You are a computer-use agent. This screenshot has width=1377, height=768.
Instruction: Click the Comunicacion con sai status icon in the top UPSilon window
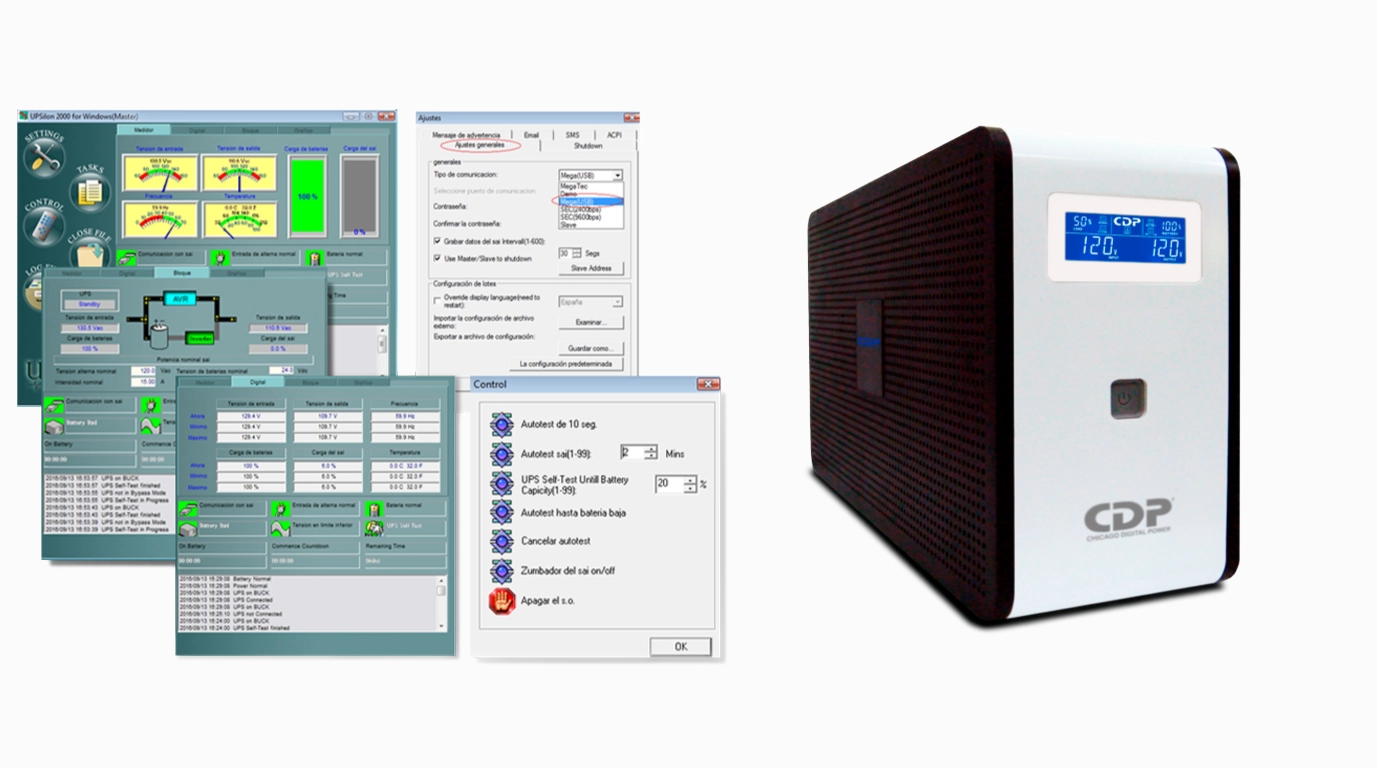tap(127, 257)
